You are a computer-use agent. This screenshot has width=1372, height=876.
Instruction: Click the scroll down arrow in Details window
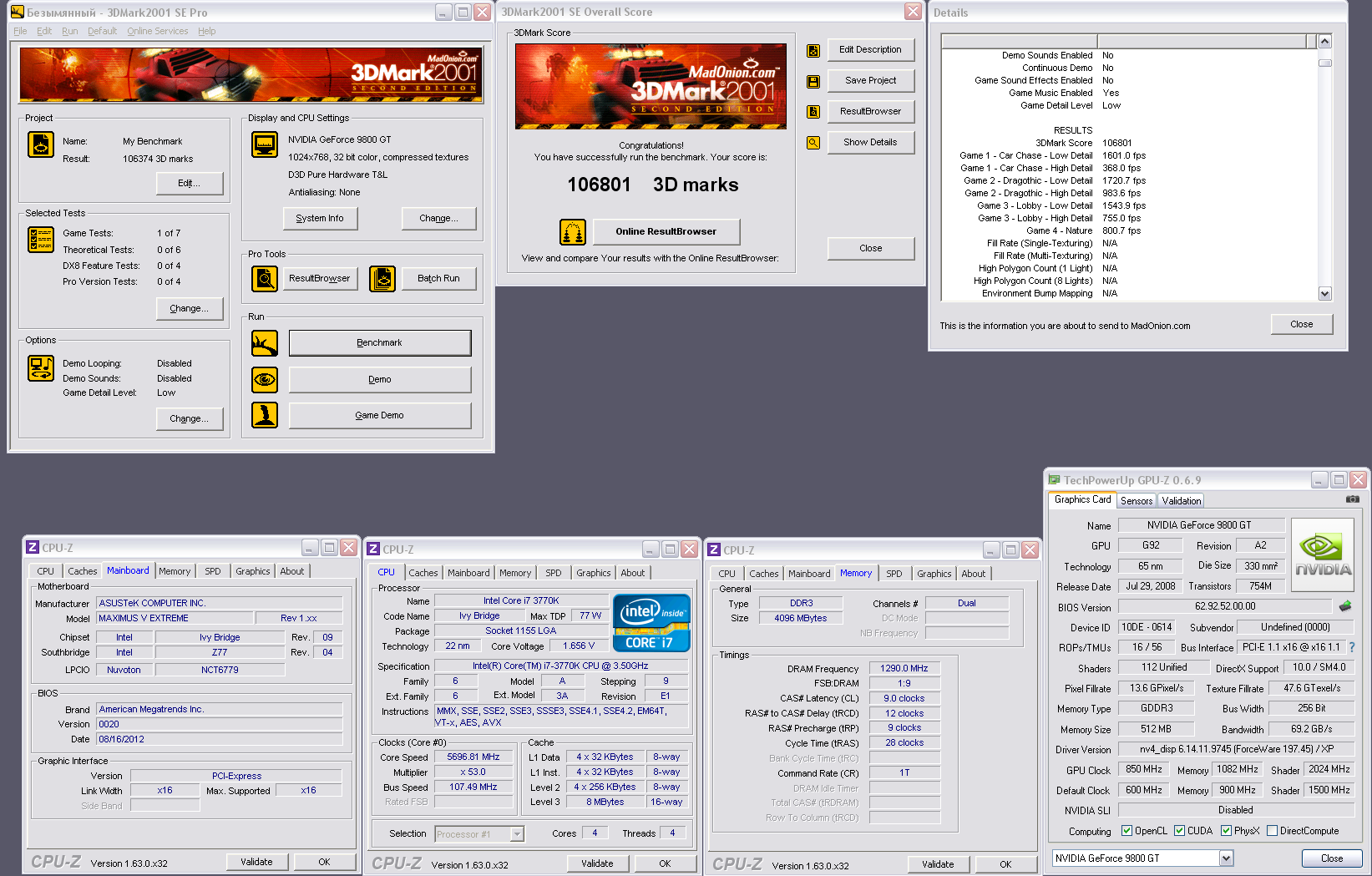click(1325, 293)
